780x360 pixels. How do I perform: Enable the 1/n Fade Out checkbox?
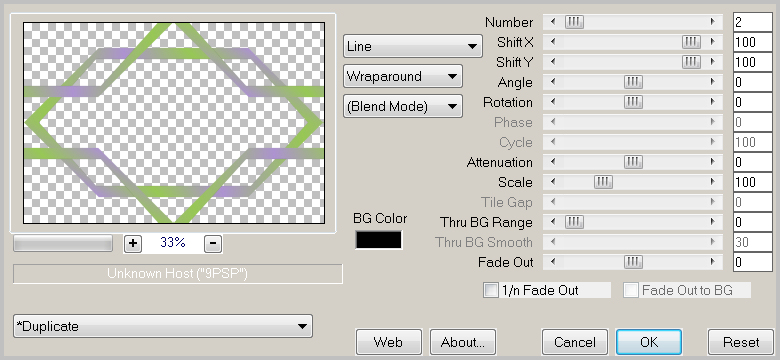tap(490, 290)
